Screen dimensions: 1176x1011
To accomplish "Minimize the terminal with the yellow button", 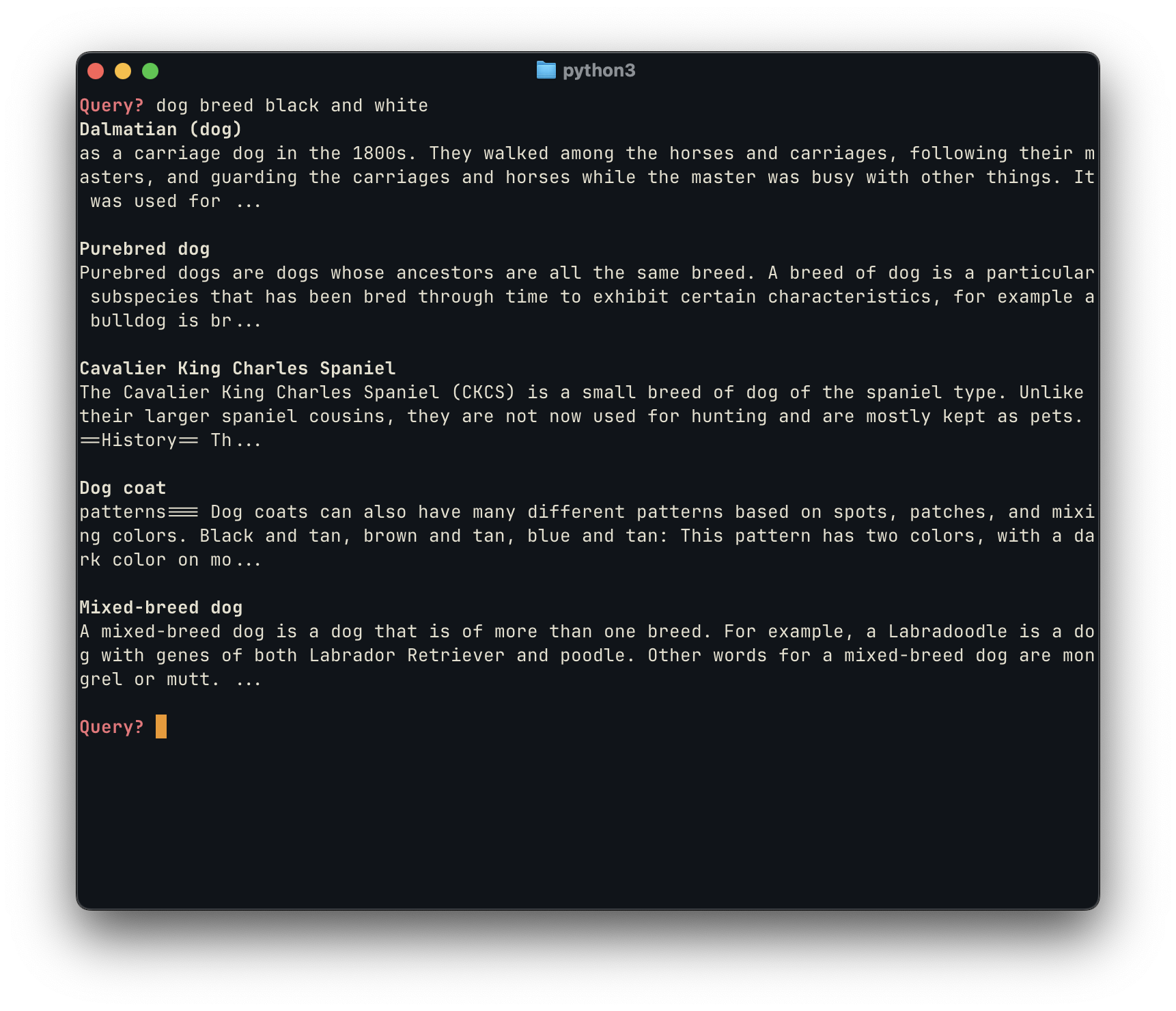I will click(x=123, y=71).
